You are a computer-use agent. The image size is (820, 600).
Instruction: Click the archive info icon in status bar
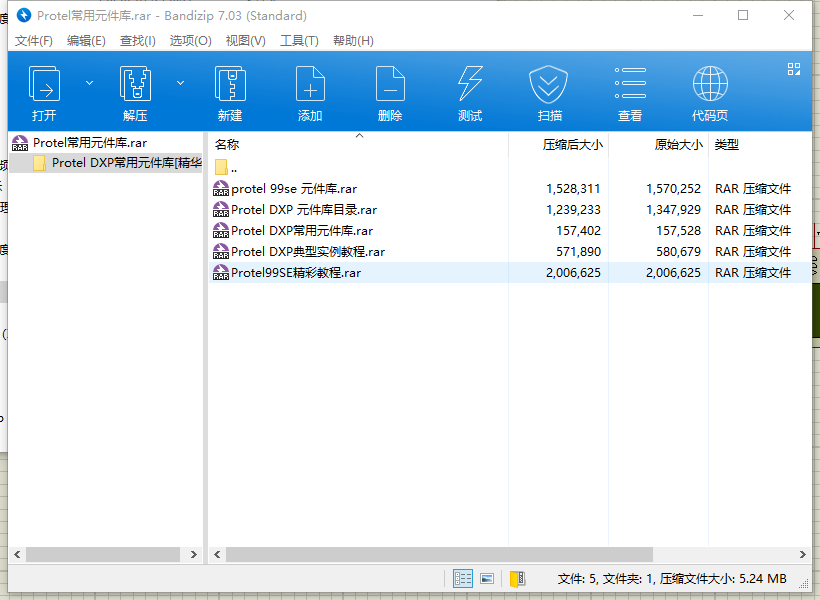click(x=517, y=579)
